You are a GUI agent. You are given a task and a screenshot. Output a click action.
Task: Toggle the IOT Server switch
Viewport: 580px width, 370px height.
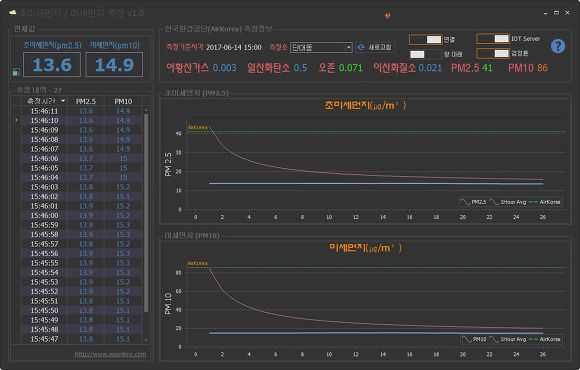[493, 38]
